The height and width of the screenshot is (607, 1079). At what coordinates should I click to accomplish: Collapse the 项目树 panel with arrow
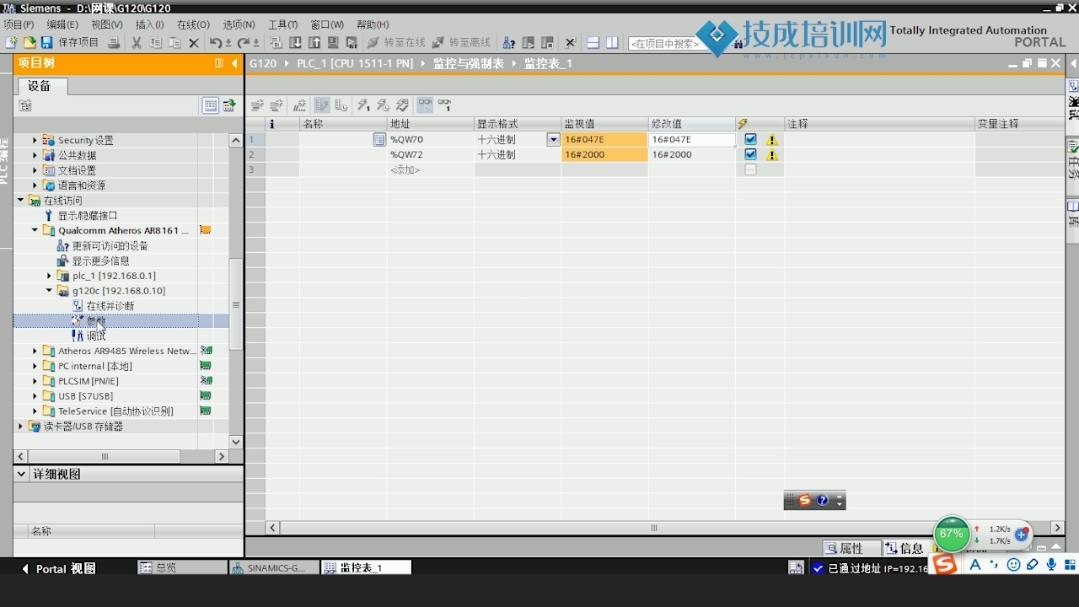point(234,63)
